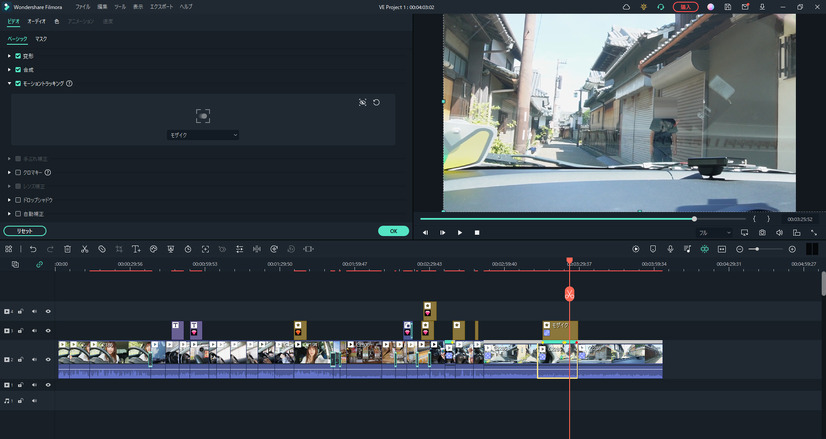Expand the 自動補正 section arrow
Viewport: 826px width, 439px height.
9,214
